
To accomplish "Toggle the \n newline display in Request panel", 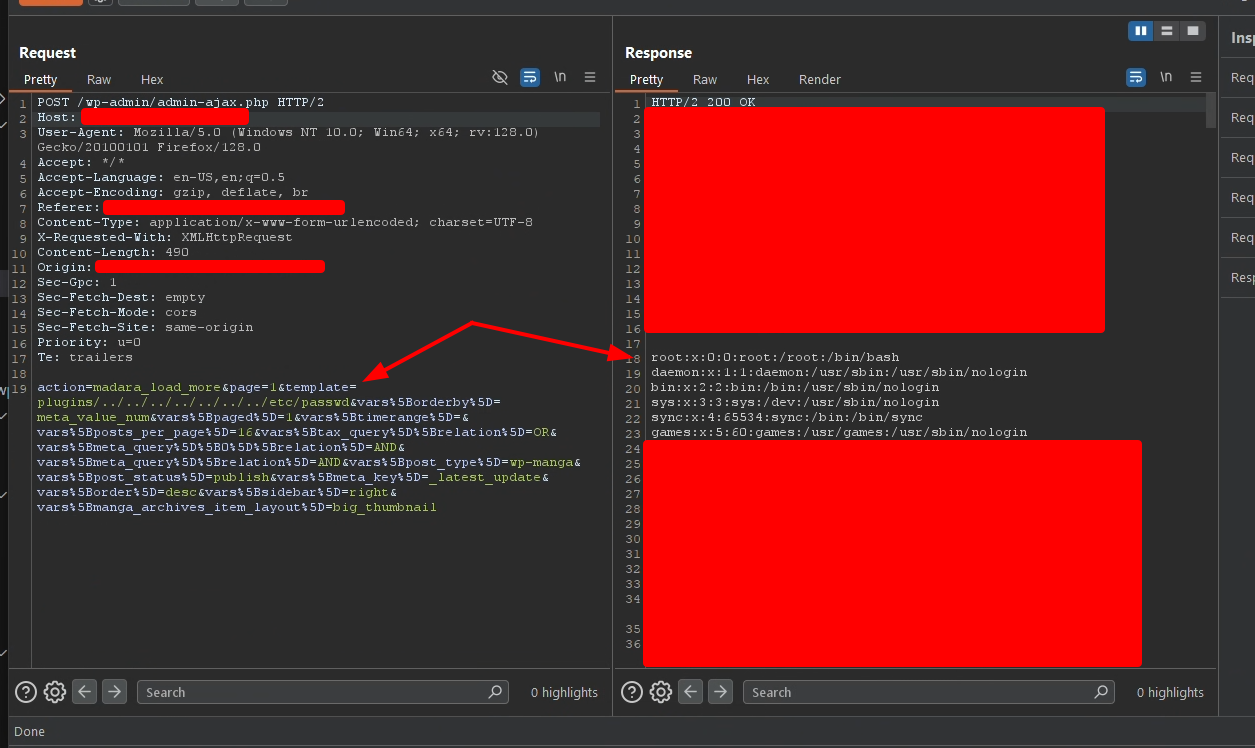I will point(560,77).
